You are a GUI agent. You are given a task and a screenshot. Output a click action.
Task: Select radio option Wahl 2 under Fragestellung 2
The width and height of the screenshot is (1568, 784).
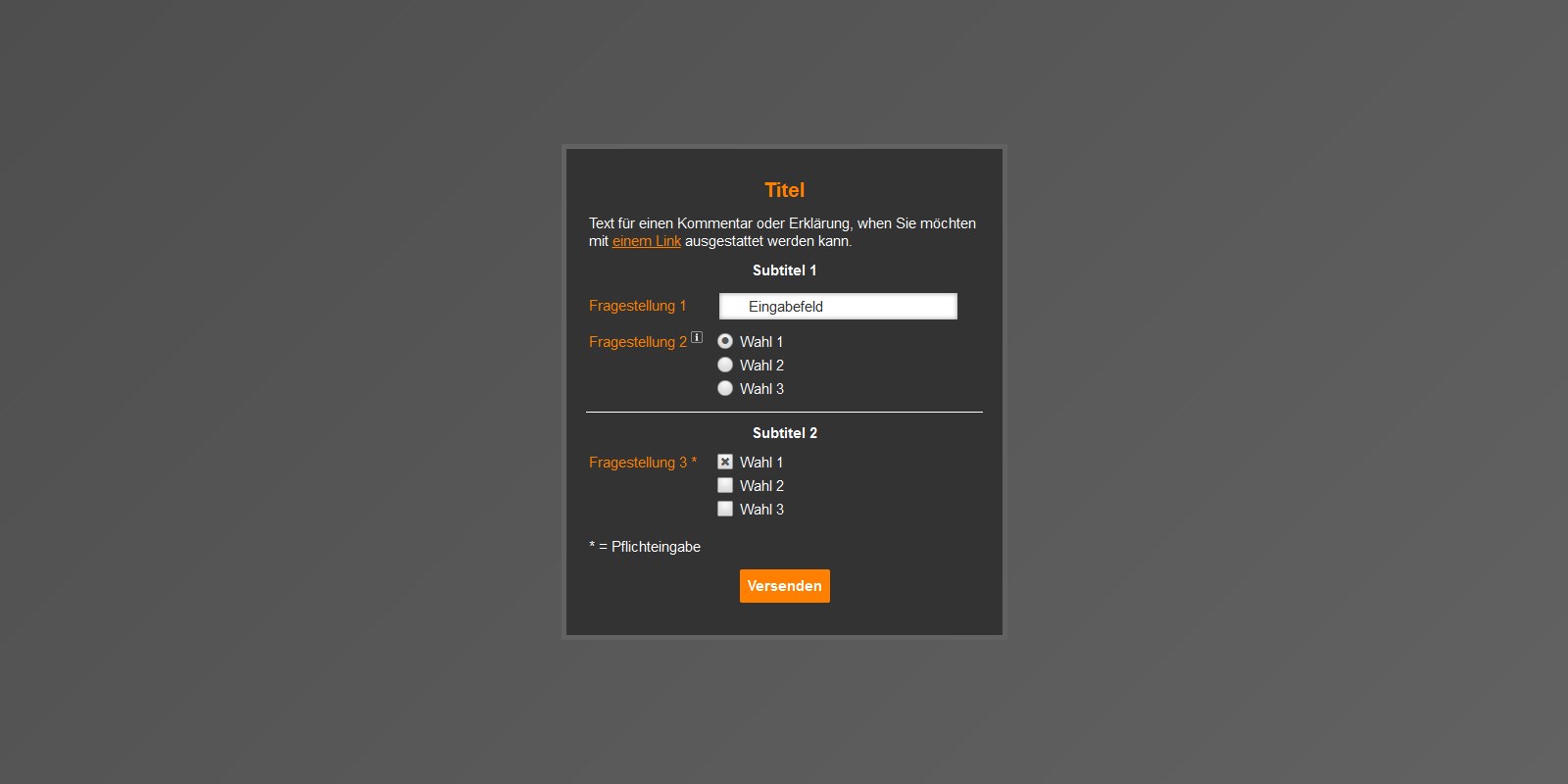725,365
